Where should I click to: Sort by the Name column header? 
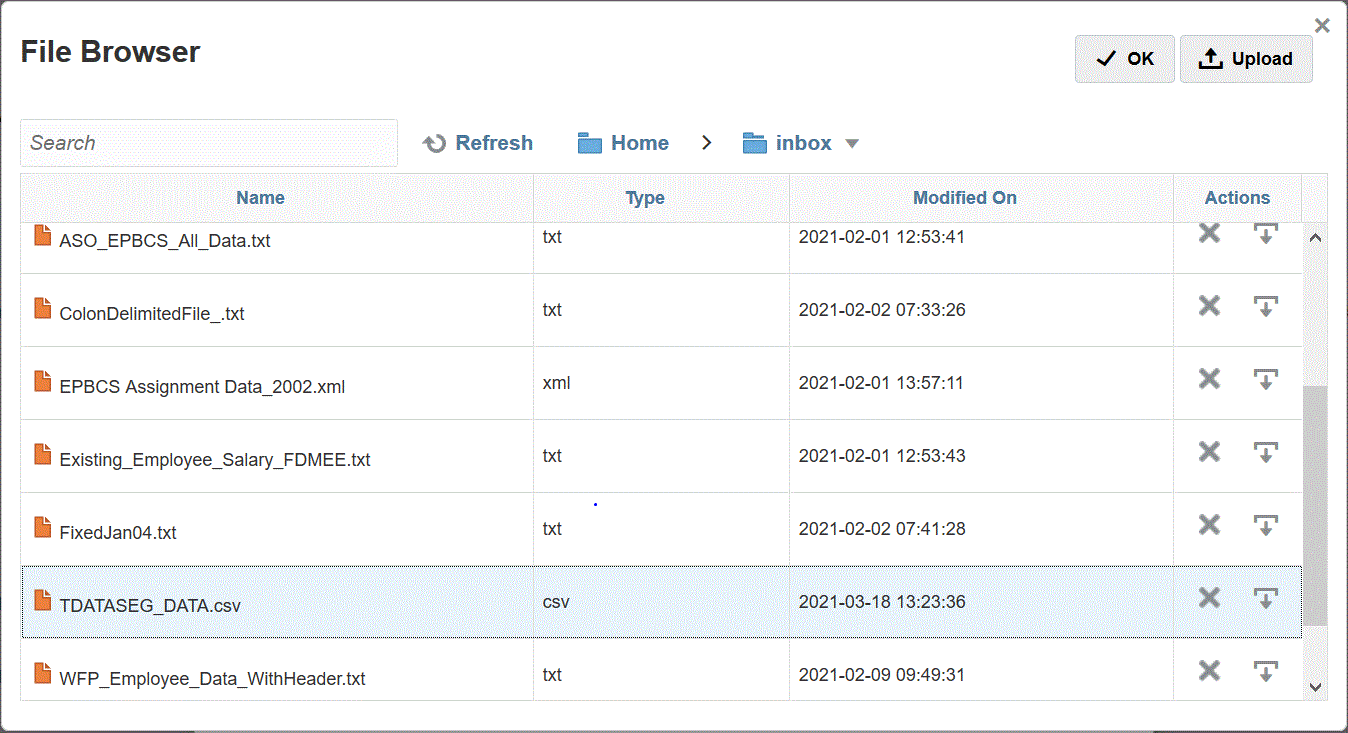click(x=260, y=198)
